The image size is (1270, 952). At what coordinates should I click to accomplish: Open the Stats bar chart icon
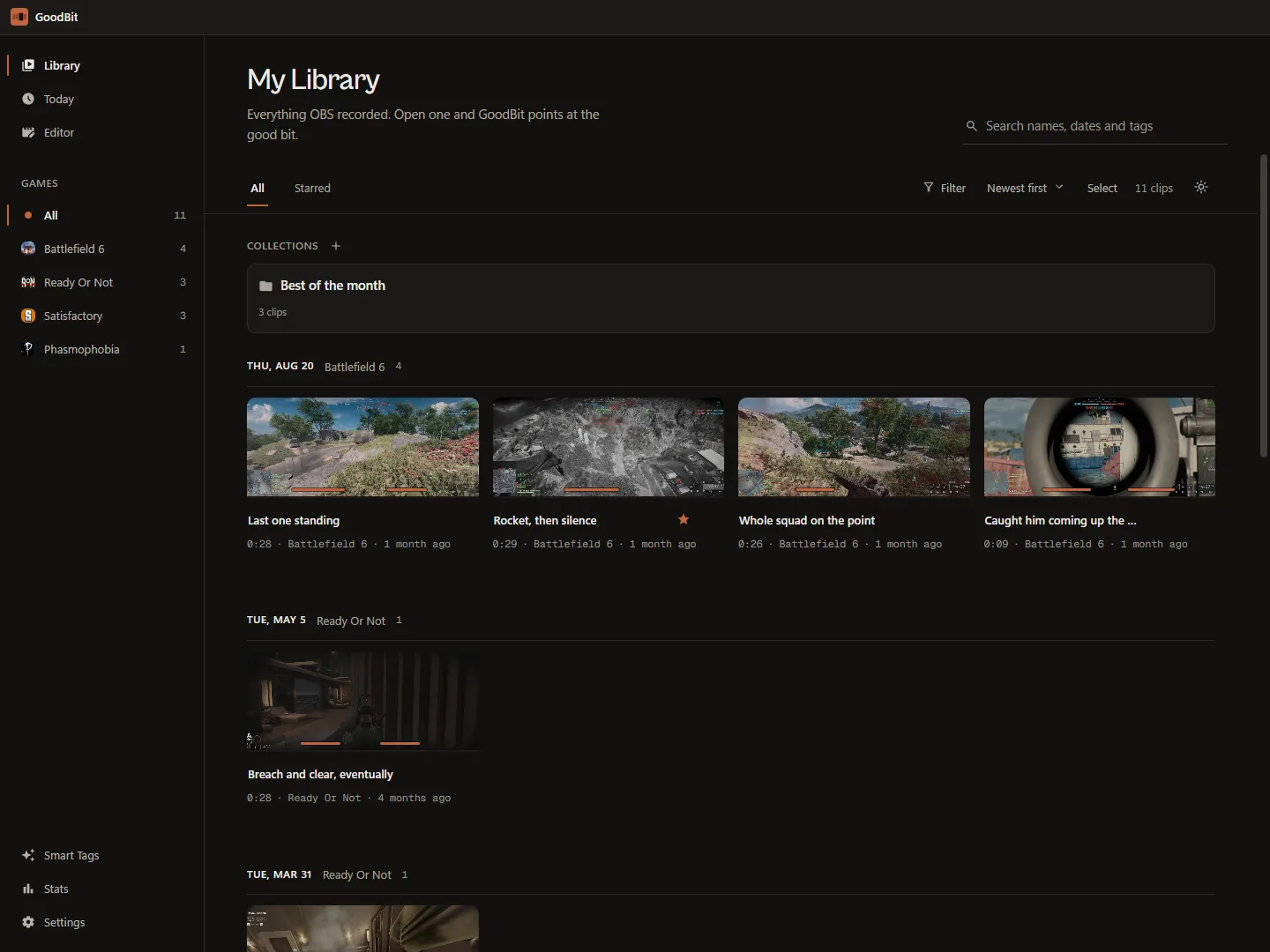click(x=28, y=889)
